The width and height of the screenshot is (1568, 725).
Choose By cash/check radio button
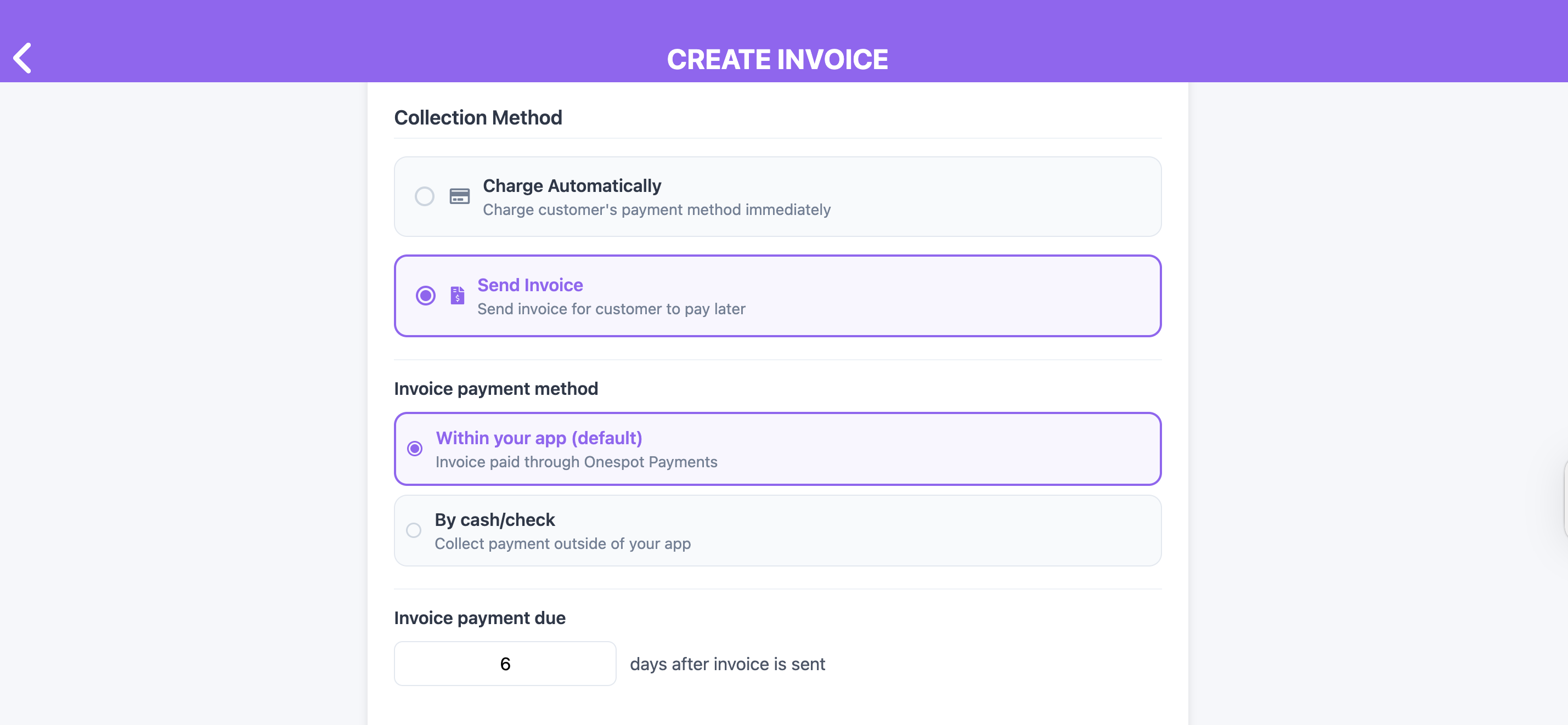click(x=413, y=530)
